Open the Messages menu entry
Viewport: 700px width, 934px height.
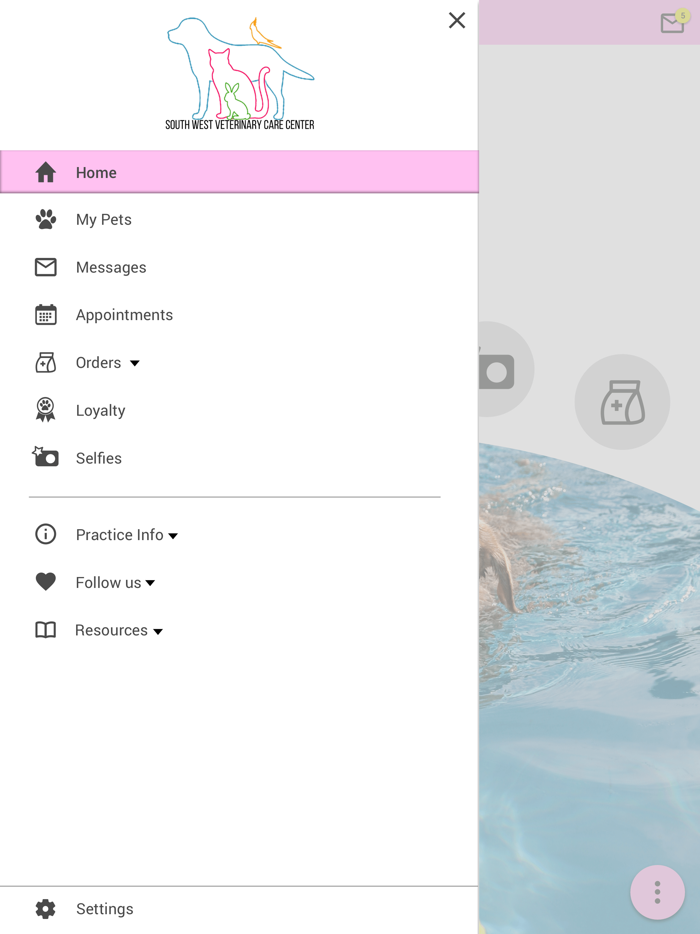coord(111,267)
